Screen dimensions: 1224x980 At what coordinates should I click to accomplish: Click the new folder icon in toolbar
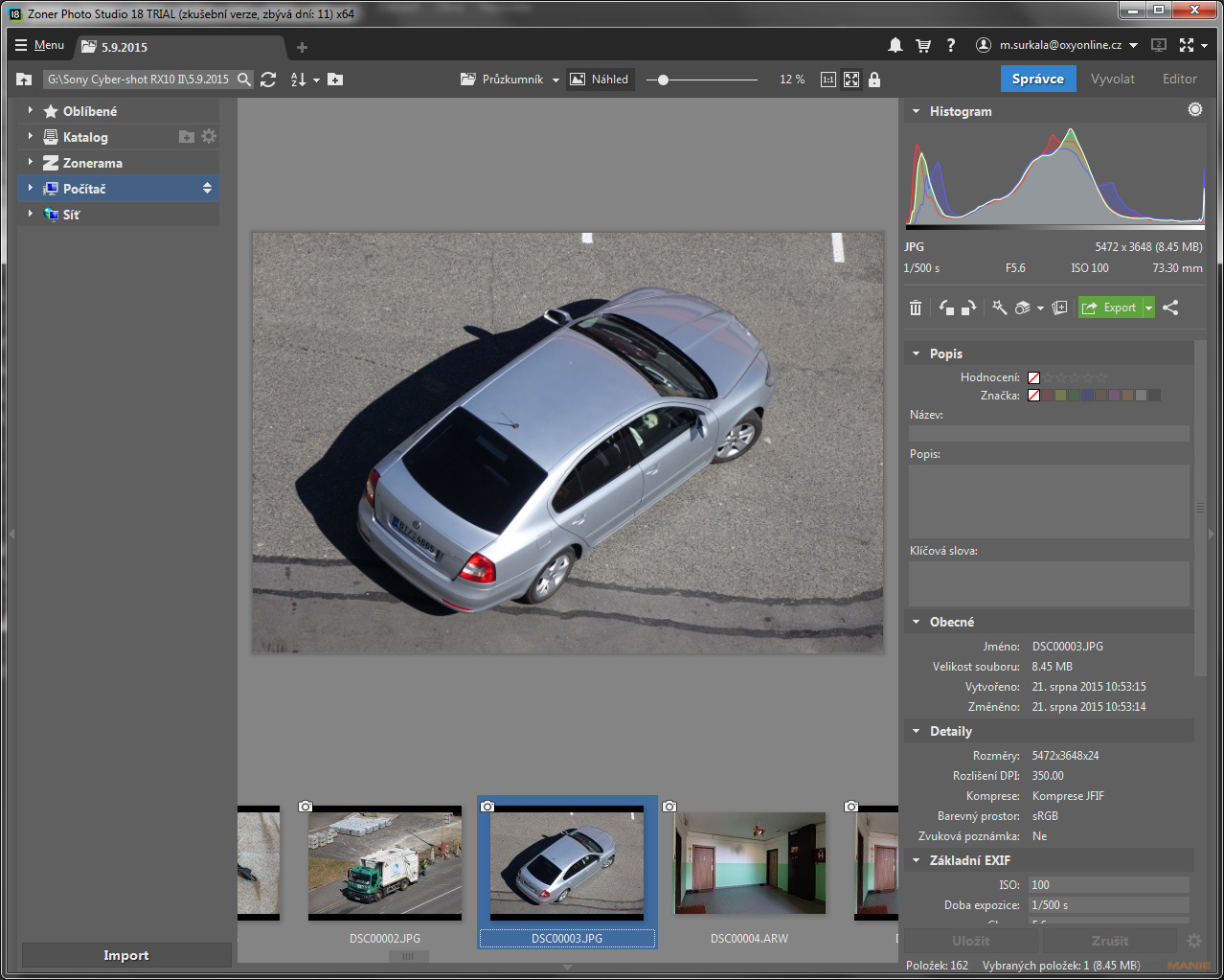coord(335,80)
